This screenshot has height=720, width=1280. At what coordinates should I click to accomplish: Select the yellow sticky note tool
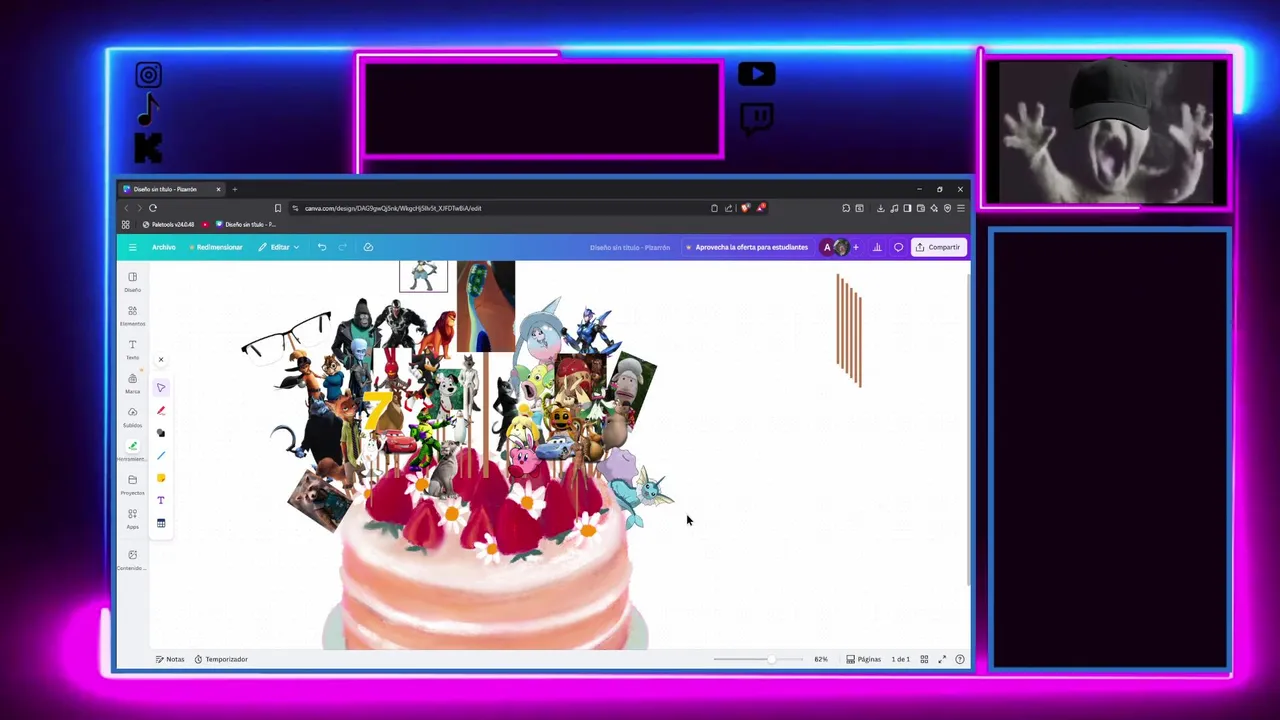click(x=161, y=478)
